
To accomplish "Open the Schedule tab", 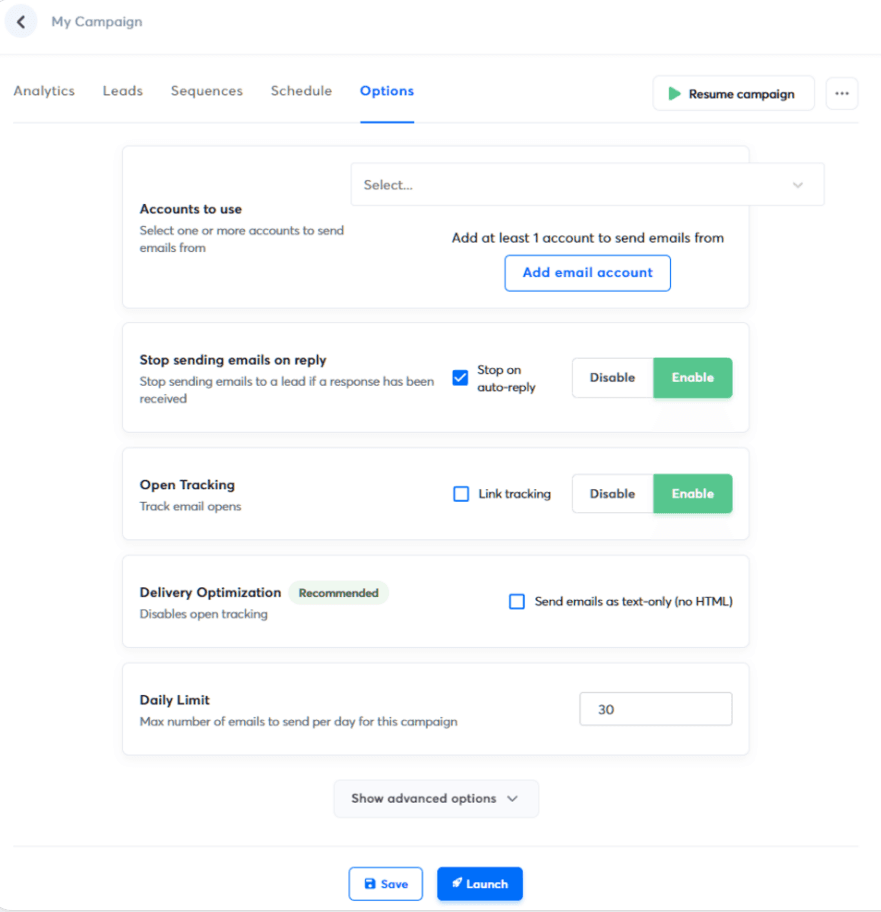I will [x=301, y=91].
